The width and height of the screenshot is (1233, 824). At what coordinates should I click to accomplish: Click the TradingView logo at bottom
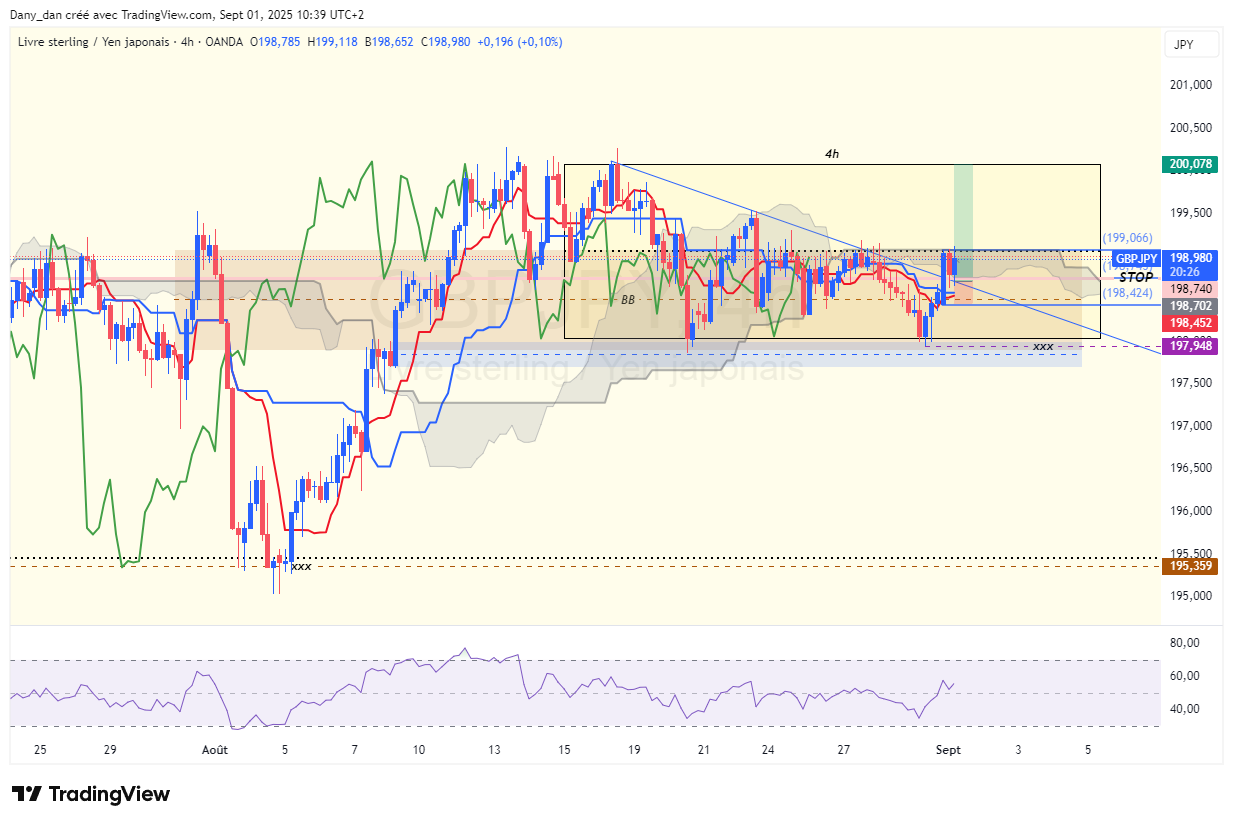tap(91, 794)
